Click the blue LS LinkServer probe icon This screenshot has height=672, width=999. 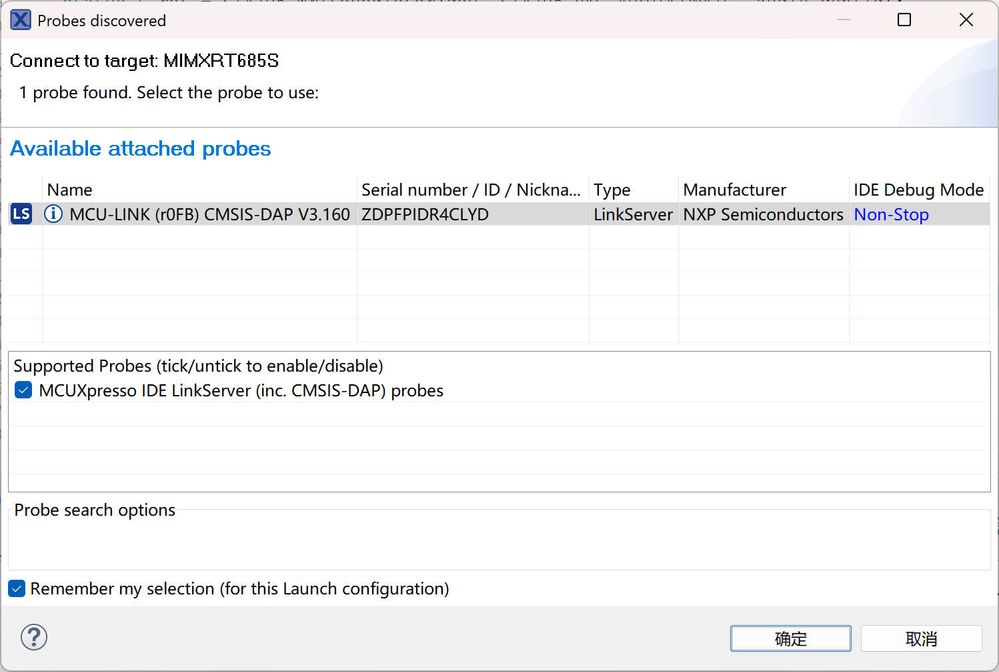click(x=21, y=214)
